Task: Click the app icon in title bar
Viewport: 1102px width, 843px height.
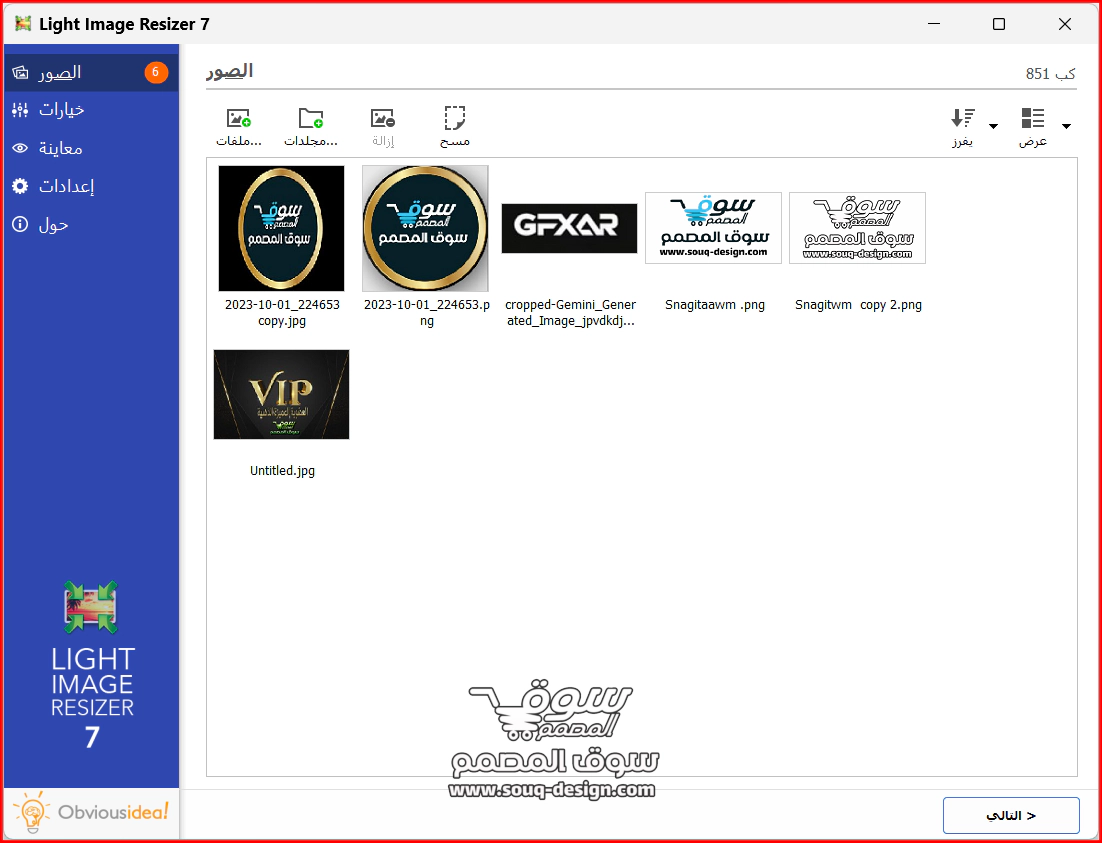Action: click(23, 24)
